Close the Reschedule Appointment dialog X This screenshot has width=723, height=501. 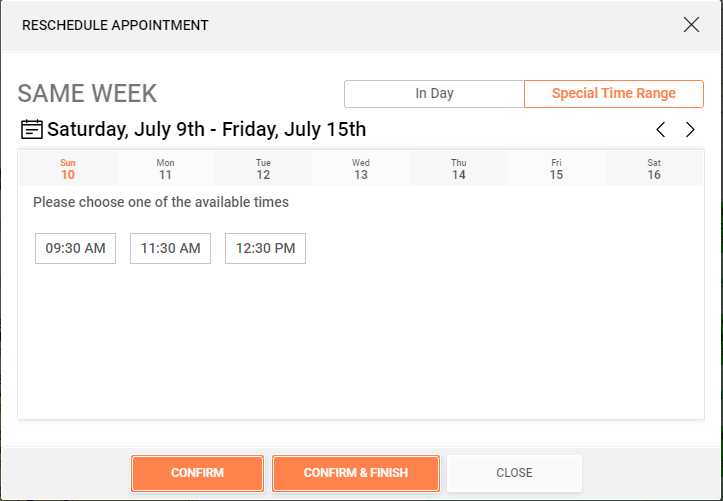pos(691,25)
